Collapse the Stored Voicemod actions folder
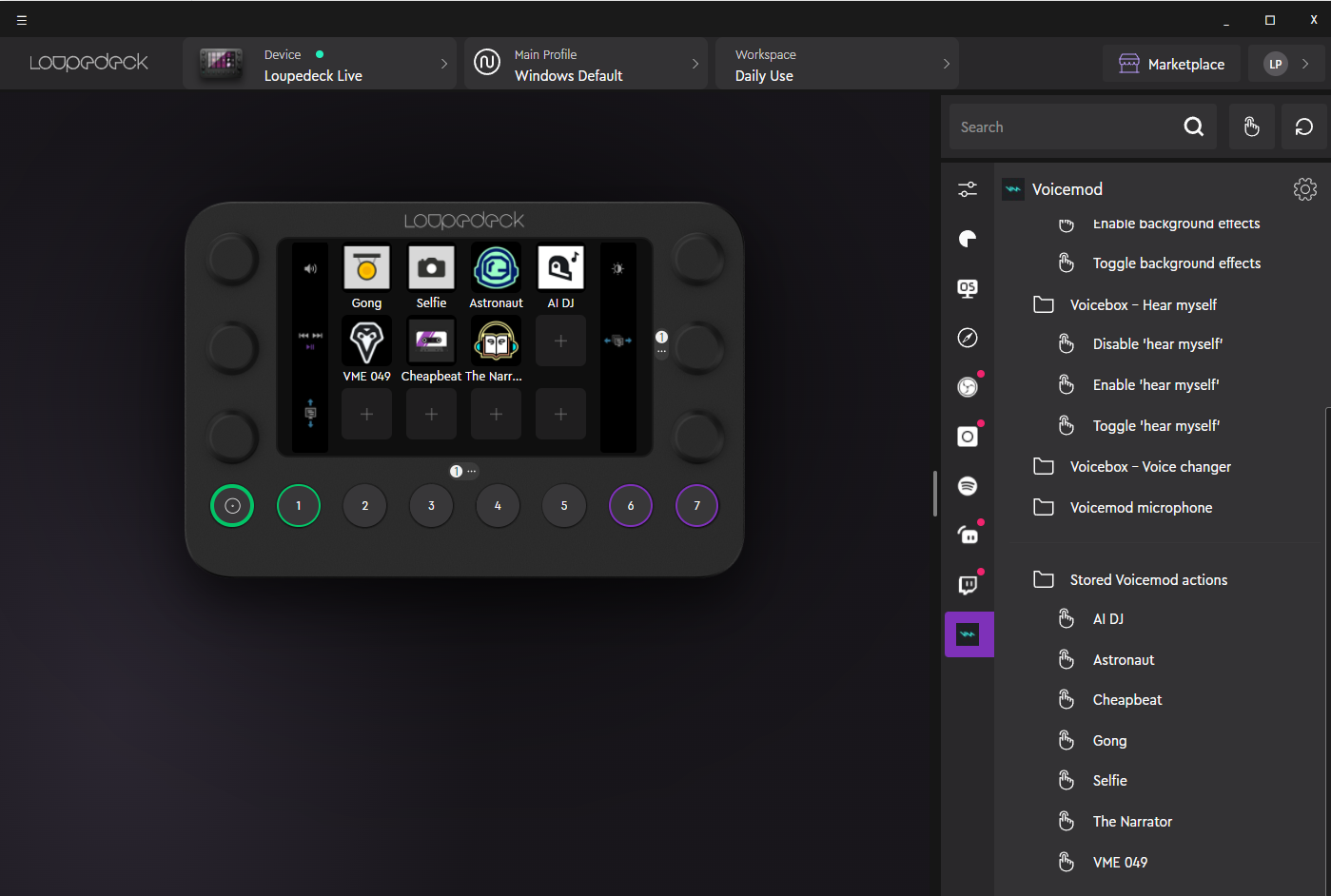The height and width of the screenshot is (896, 1331). click(1148, 580)
